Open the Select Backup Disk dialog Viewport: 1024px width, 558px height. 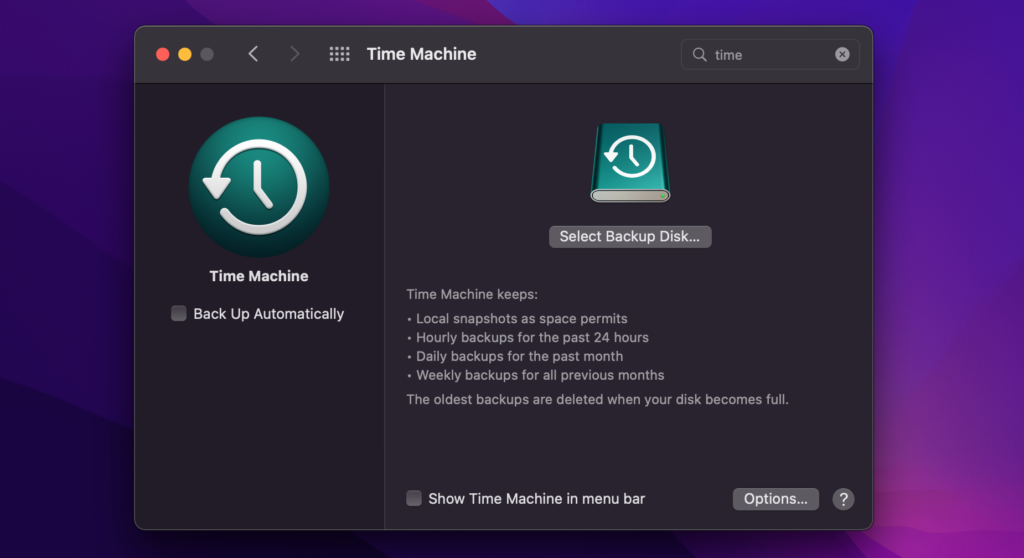[630, 237]
